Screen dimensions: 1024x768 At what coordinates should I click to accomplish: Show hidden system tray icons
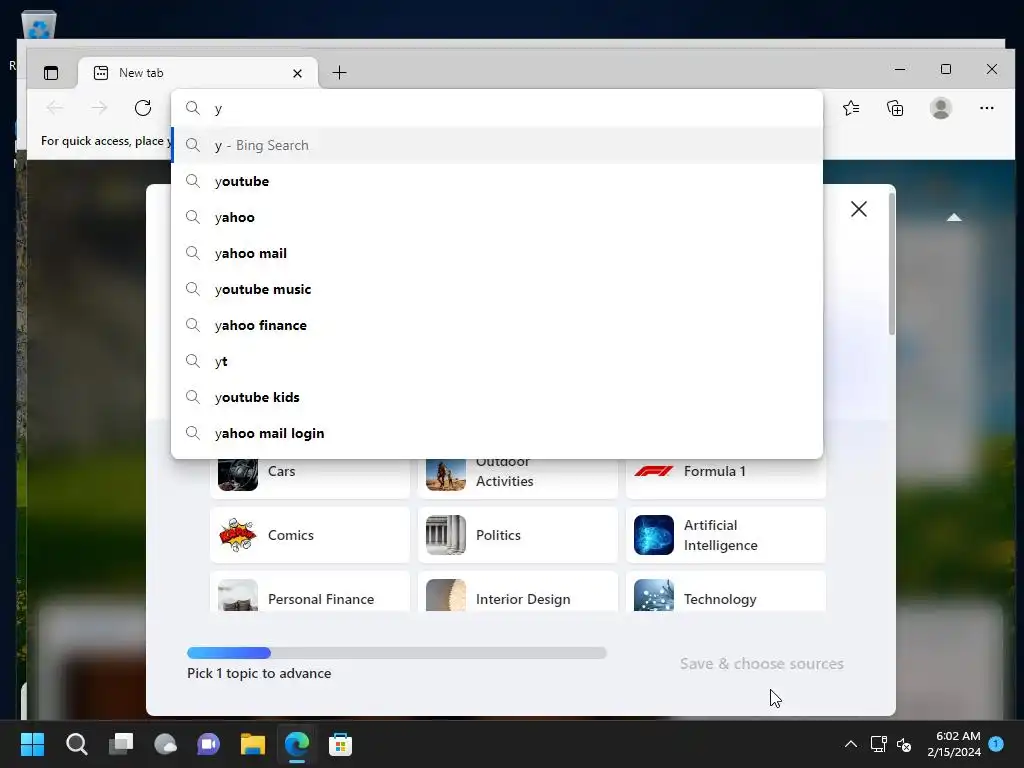pyautogui.click(x=850, y=744)
